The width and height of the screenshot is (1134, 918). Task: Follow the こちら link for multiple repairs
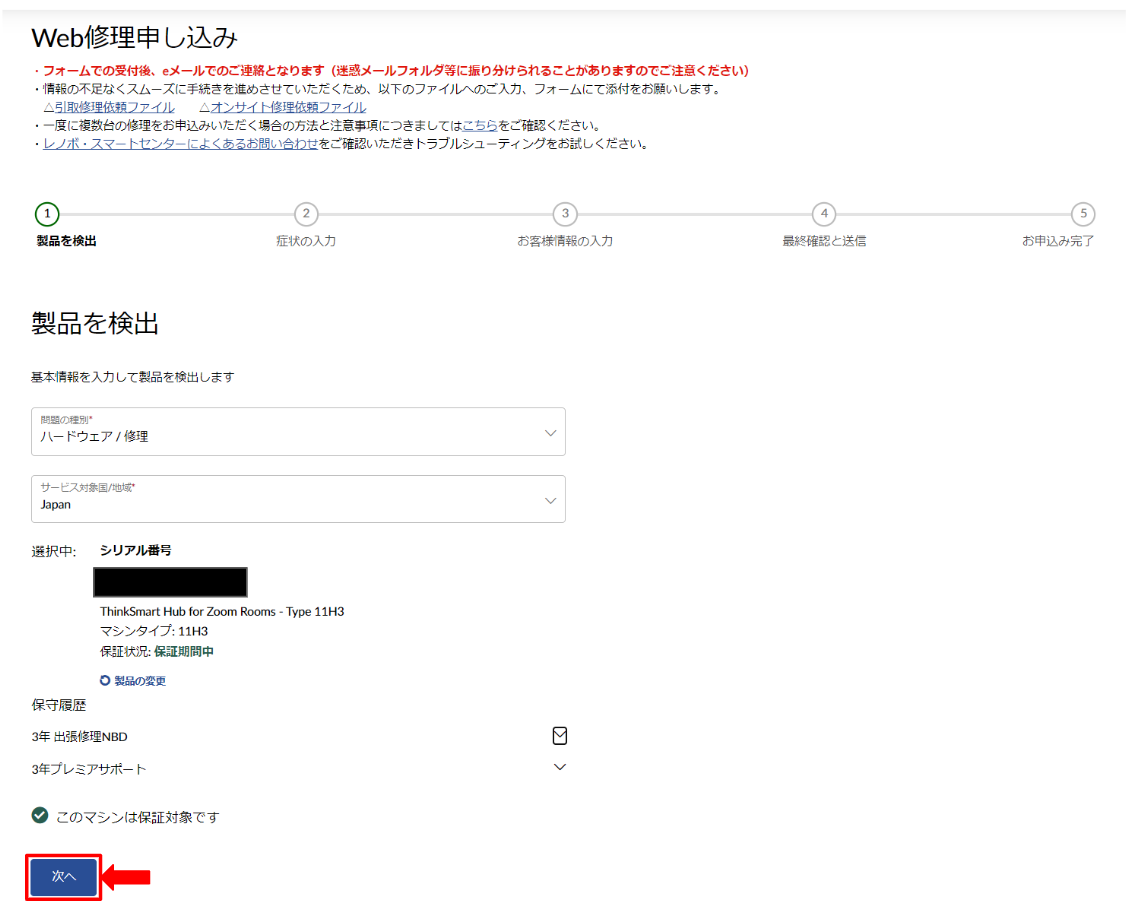(x=480, y=125)
